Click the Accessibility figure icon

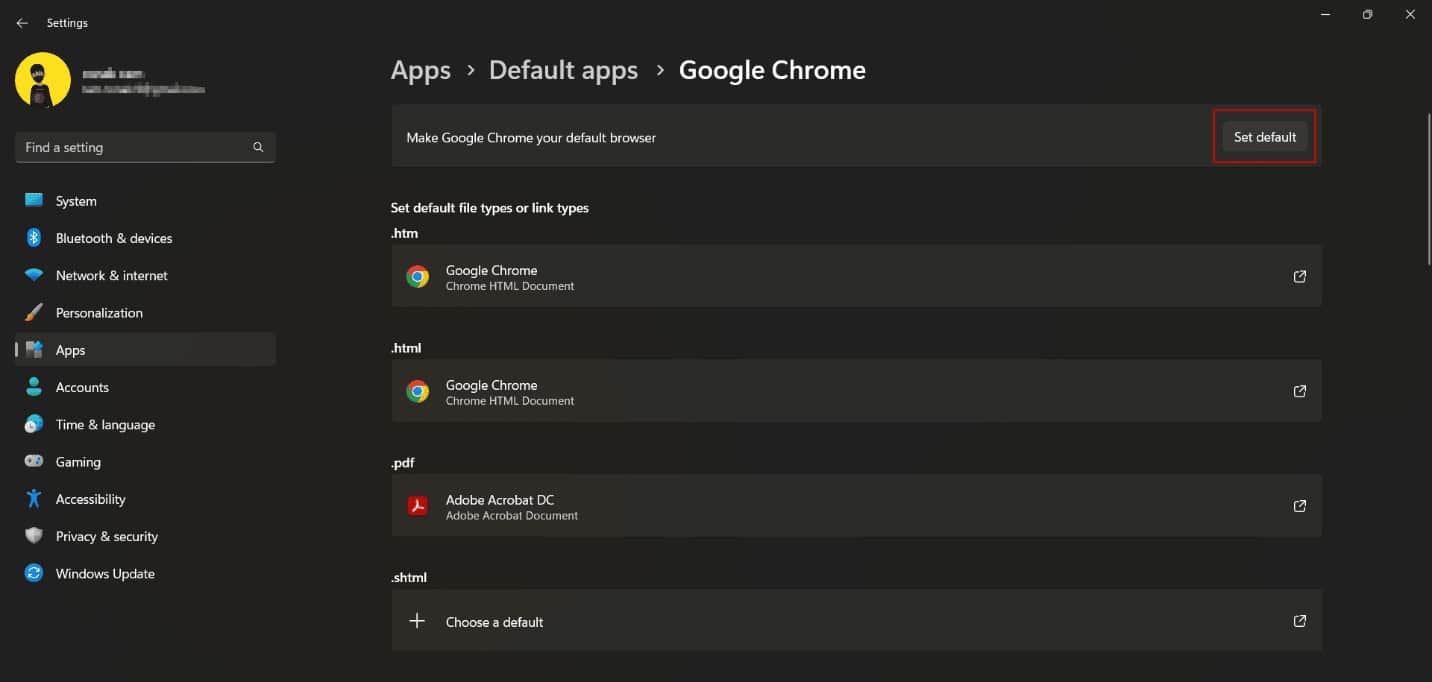click(x=34, y=499)
